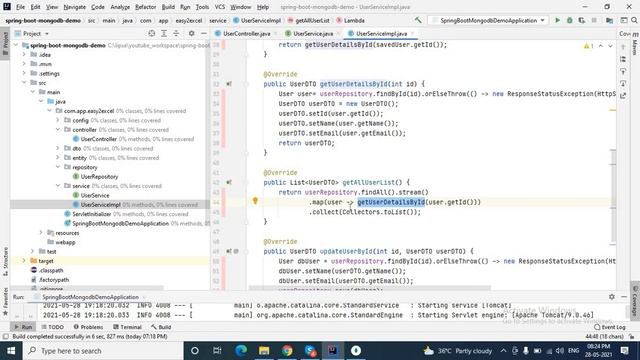Open File Explorer from taskbar
The width and height of the screenshot is (640, 360).
pos(264,351)
